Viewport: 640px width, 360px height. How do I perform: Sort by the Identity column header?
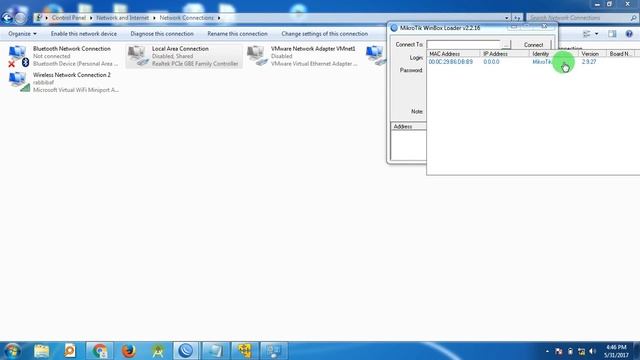pos(554,54)
